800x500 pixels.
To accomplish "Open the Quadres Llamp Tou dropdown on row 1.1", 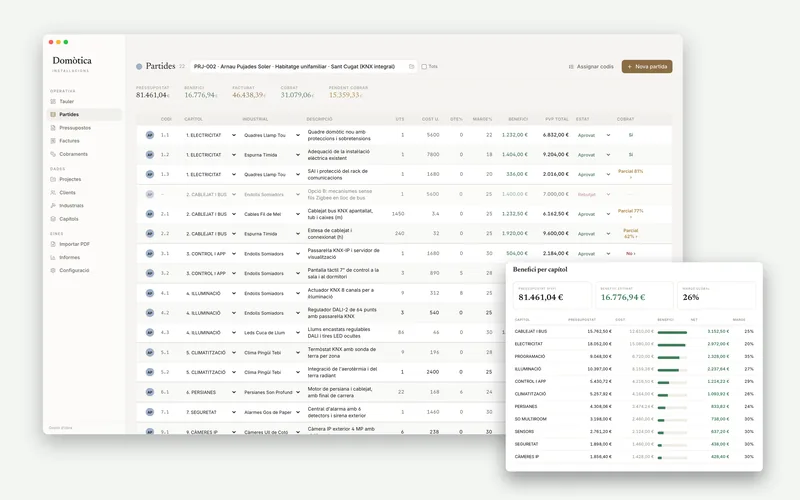I will (271, 135).
